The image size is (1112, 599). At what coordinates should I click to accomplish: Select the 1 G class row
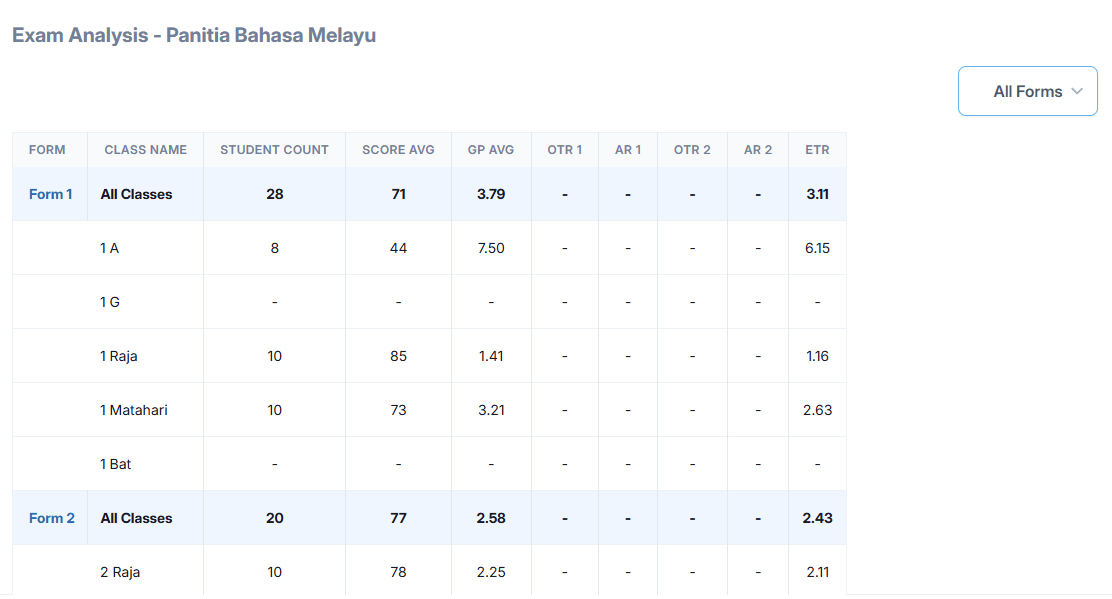pos(110,302)
